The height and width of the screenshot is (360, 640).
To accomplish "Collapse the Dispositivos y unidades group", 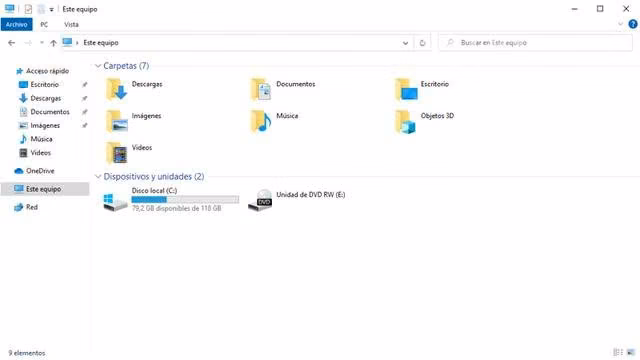I will point(98,176).
